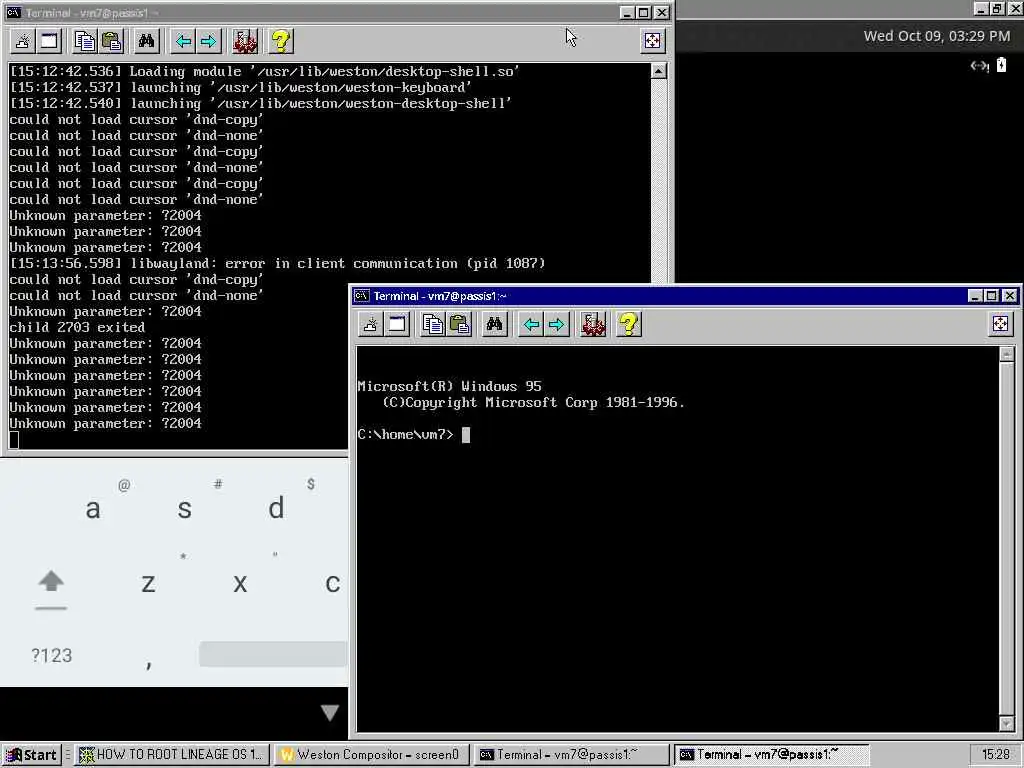Tap the 'a' key on the on-screen keyboard

click(93, 508)
